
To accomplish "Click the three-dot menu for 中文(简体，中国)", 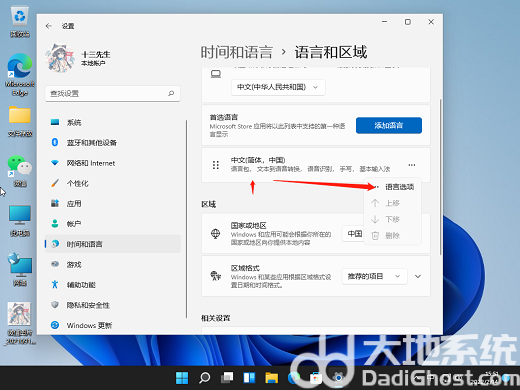I will [x=412, y=165].
